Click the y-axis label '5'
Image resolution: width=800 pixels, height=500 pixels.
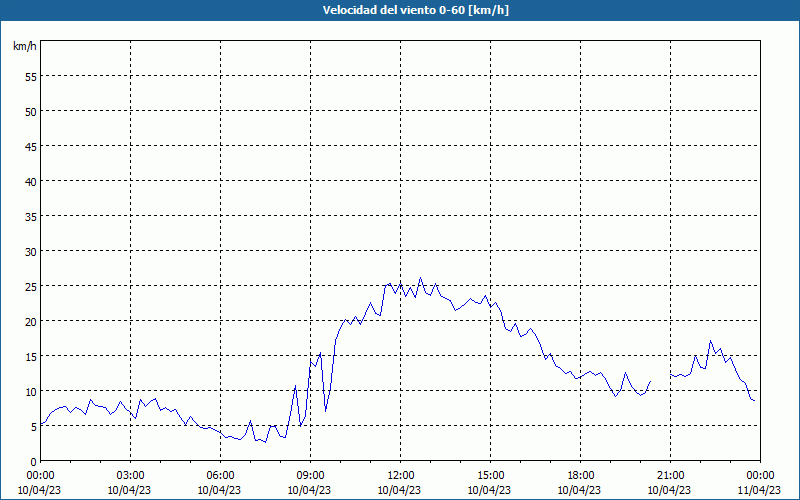[34, 427]
